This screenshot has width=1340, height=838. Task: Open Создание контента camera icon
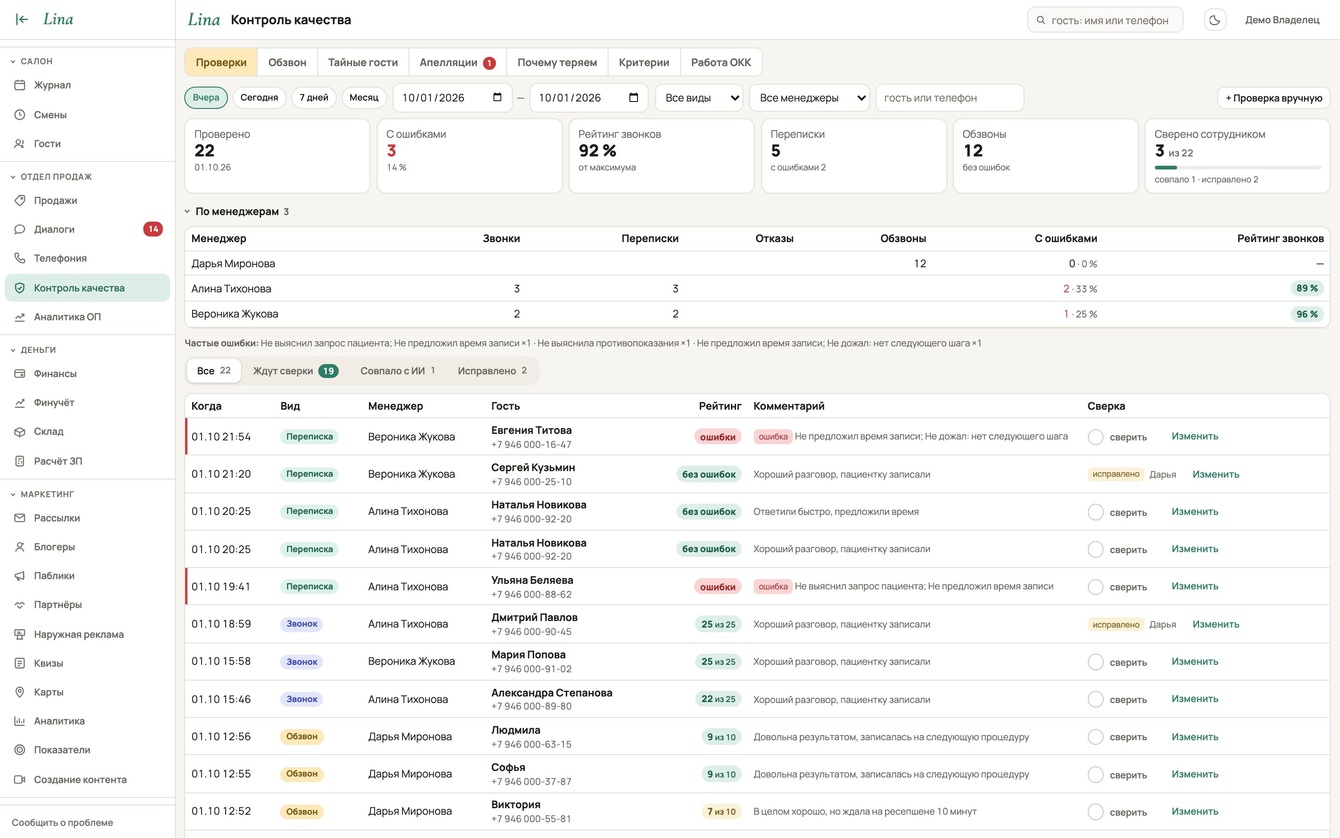pyautogui.click(x=19, y=780)
